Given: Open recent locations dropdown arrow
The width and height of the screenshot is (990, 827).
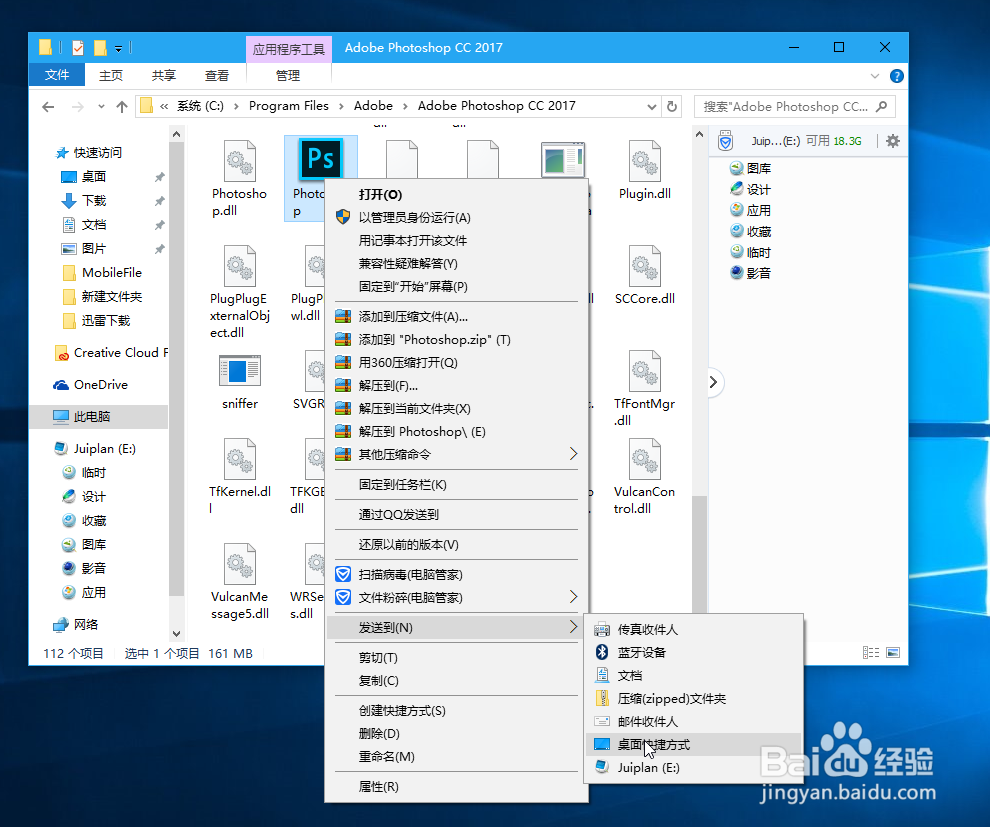Looking at the screenshot, I should click(x=101, y=107).
